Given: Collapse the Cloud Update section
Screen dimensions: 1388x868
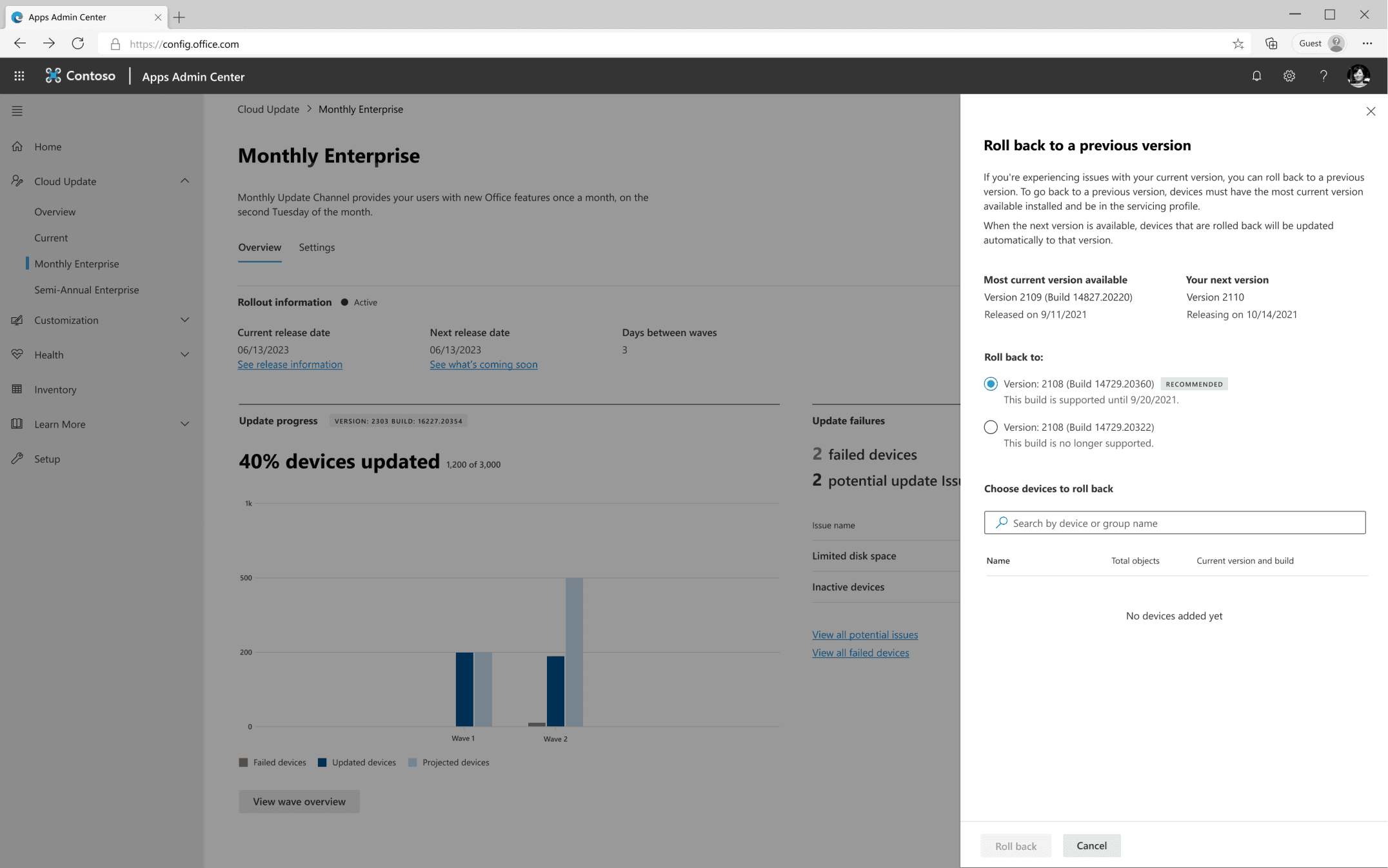Looking at the screenshot, I should coord(184,181).
